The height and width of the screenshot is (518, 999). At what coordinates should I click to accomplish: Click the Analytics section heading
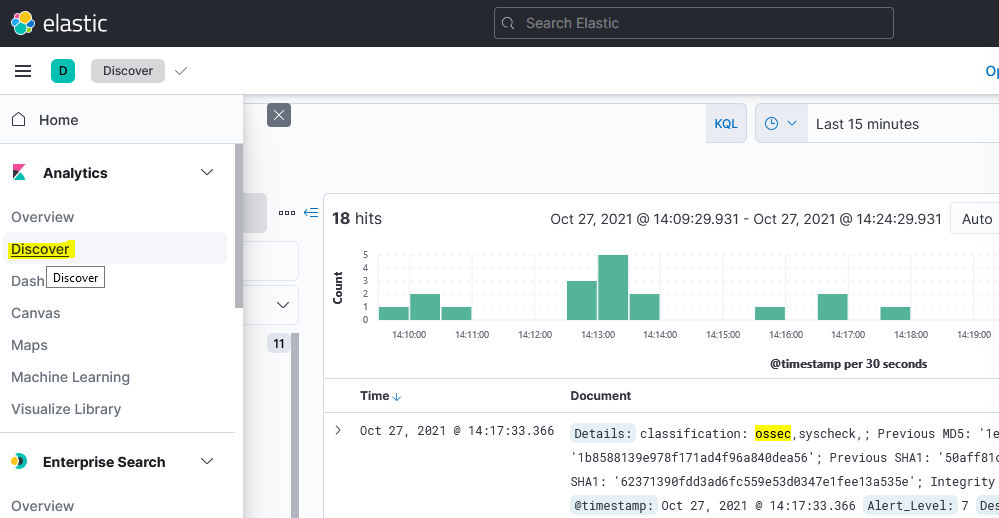[x=75, y=173]
